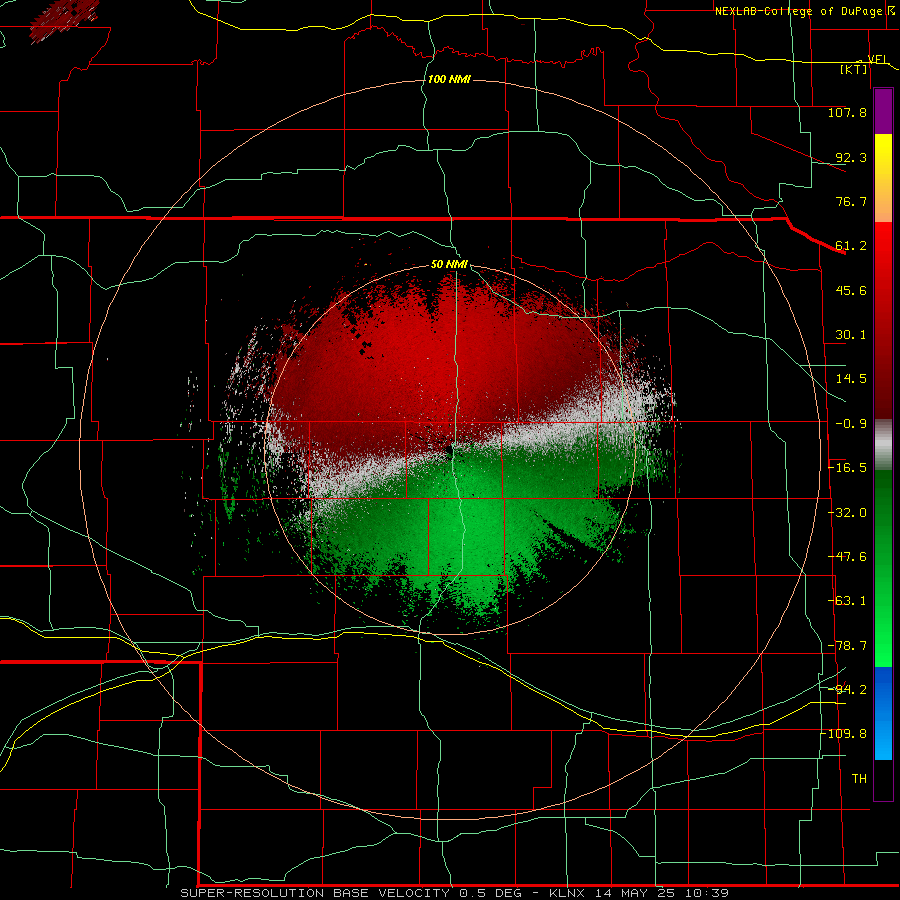Pick the gray near-zero color bar segment
The image size is (900, 900).
[x=883, y=445]
